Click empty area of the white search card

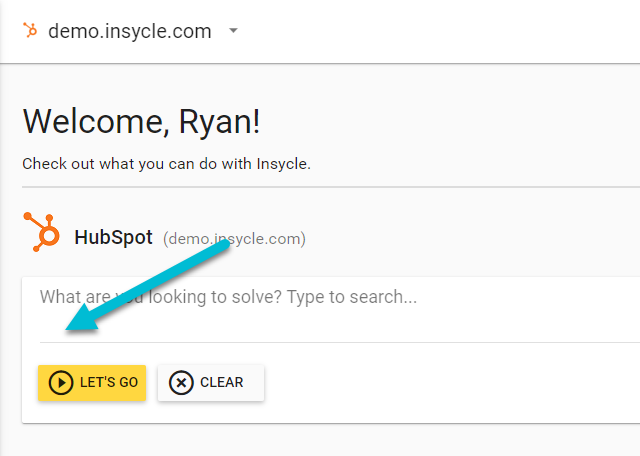[x=449, y=384]
